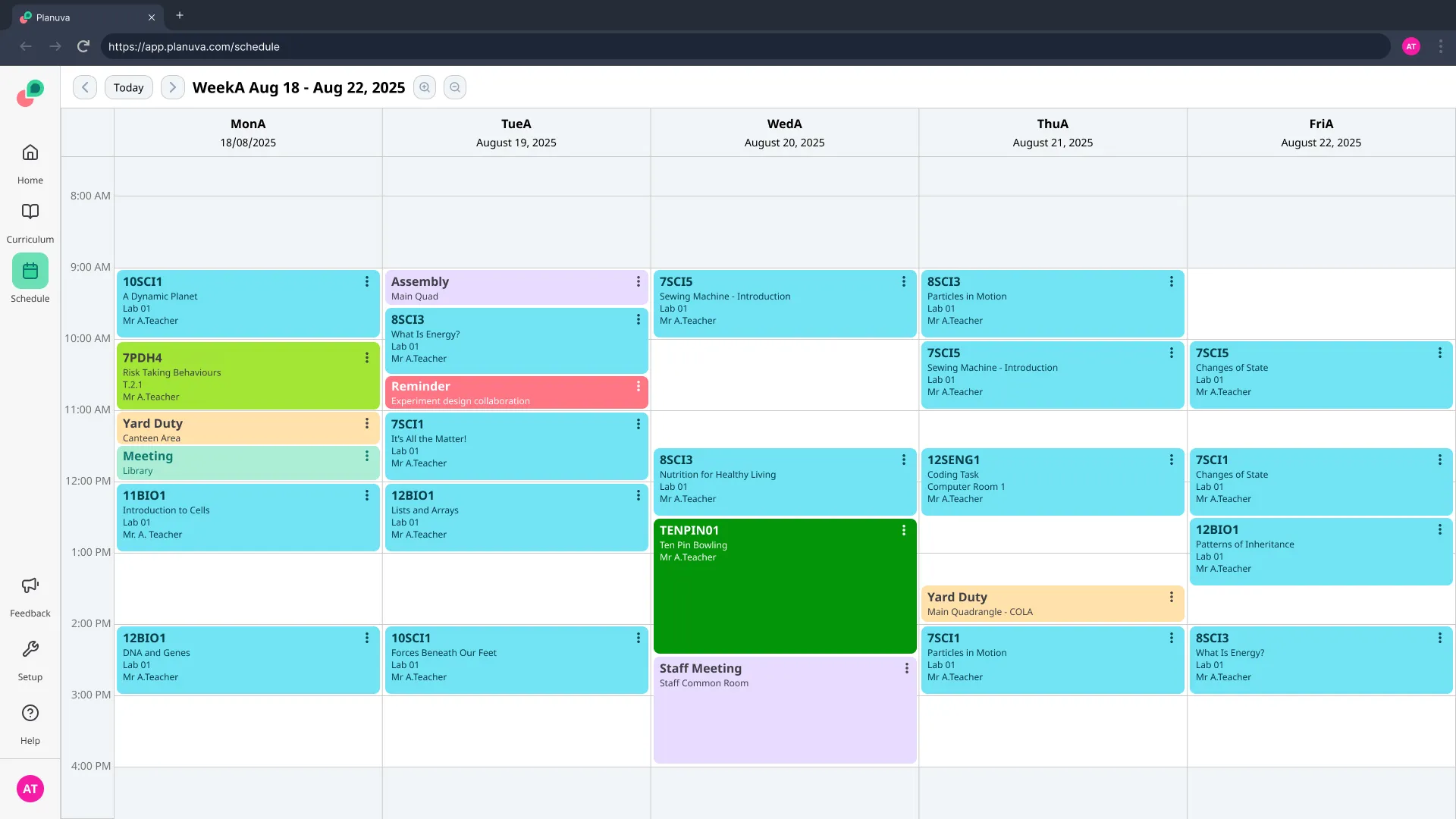
Task: Open Setup wrench icon
Action: pos(30,649)
